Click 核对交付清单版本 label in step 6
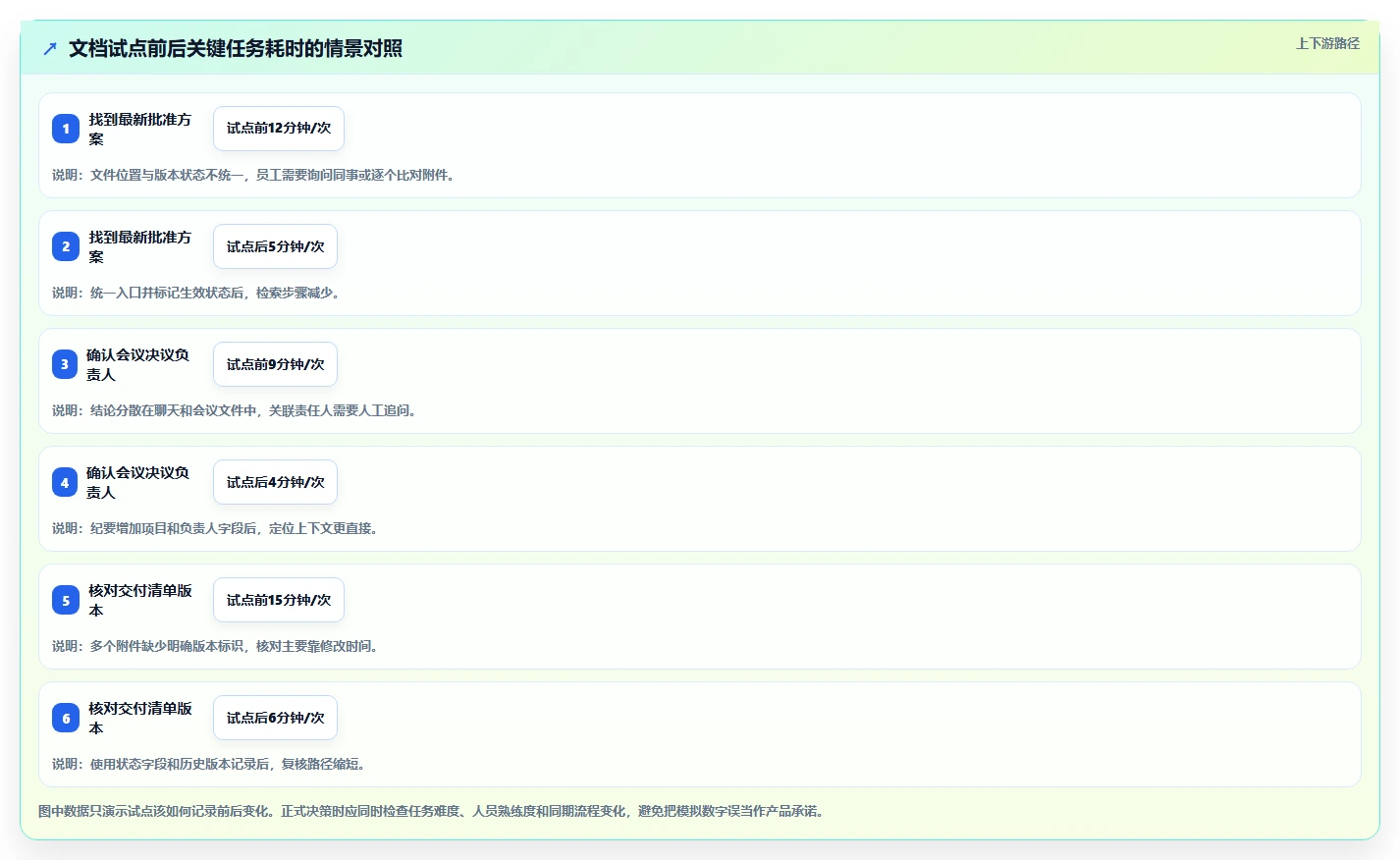Image resolution: width=1400 pixels, height=860 pixels. (x=140, y=718)
